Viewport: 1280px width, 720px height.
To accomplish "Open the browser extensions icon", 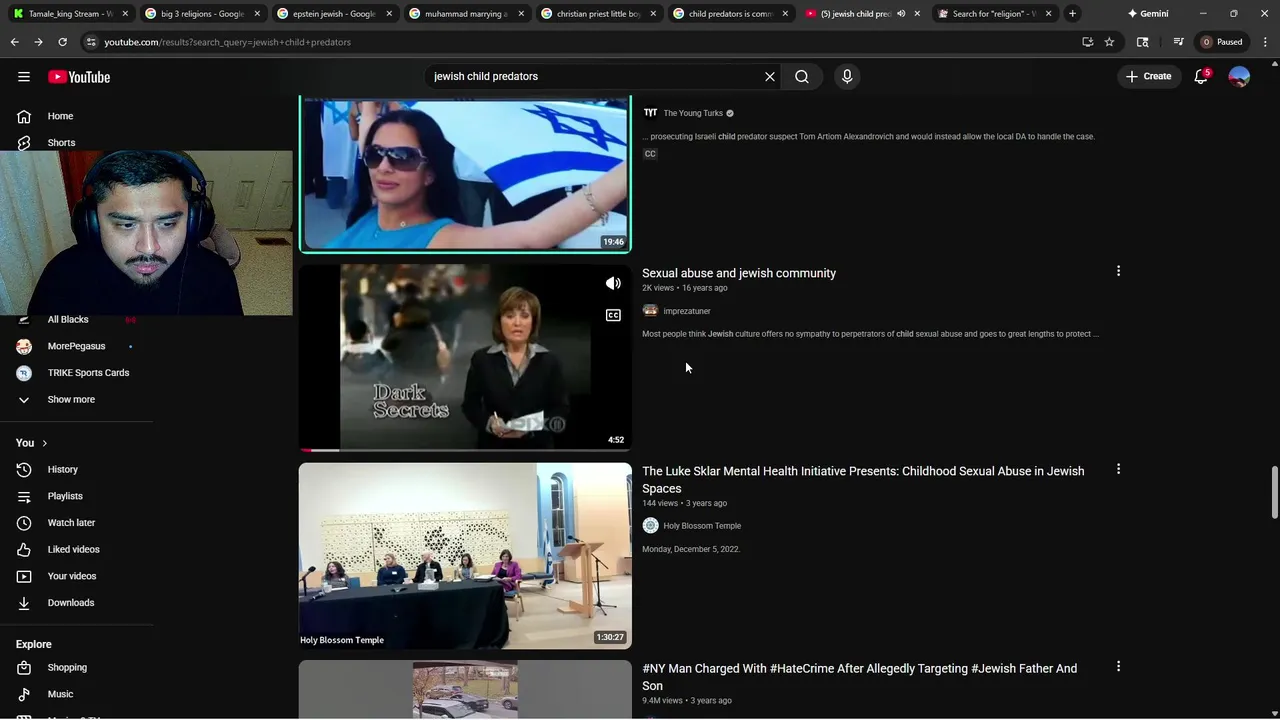I will point(1142,42).
